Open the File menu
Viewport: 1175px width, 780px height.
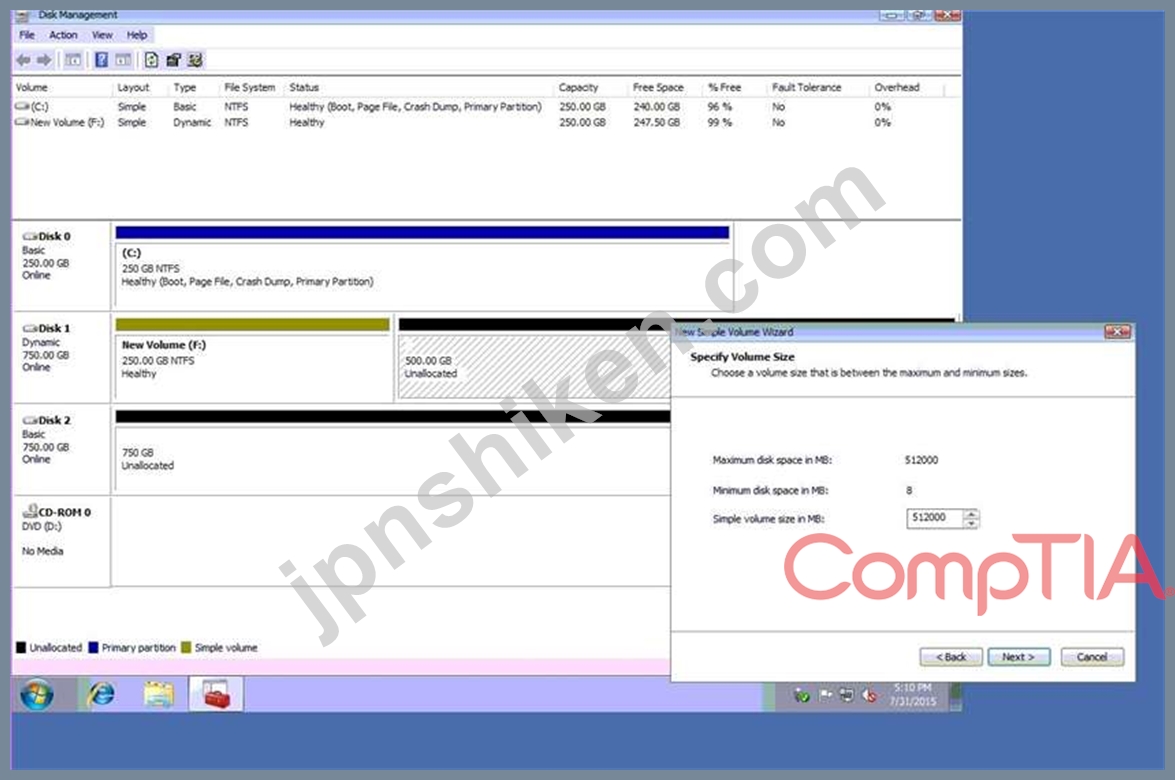tap(27, 35)
